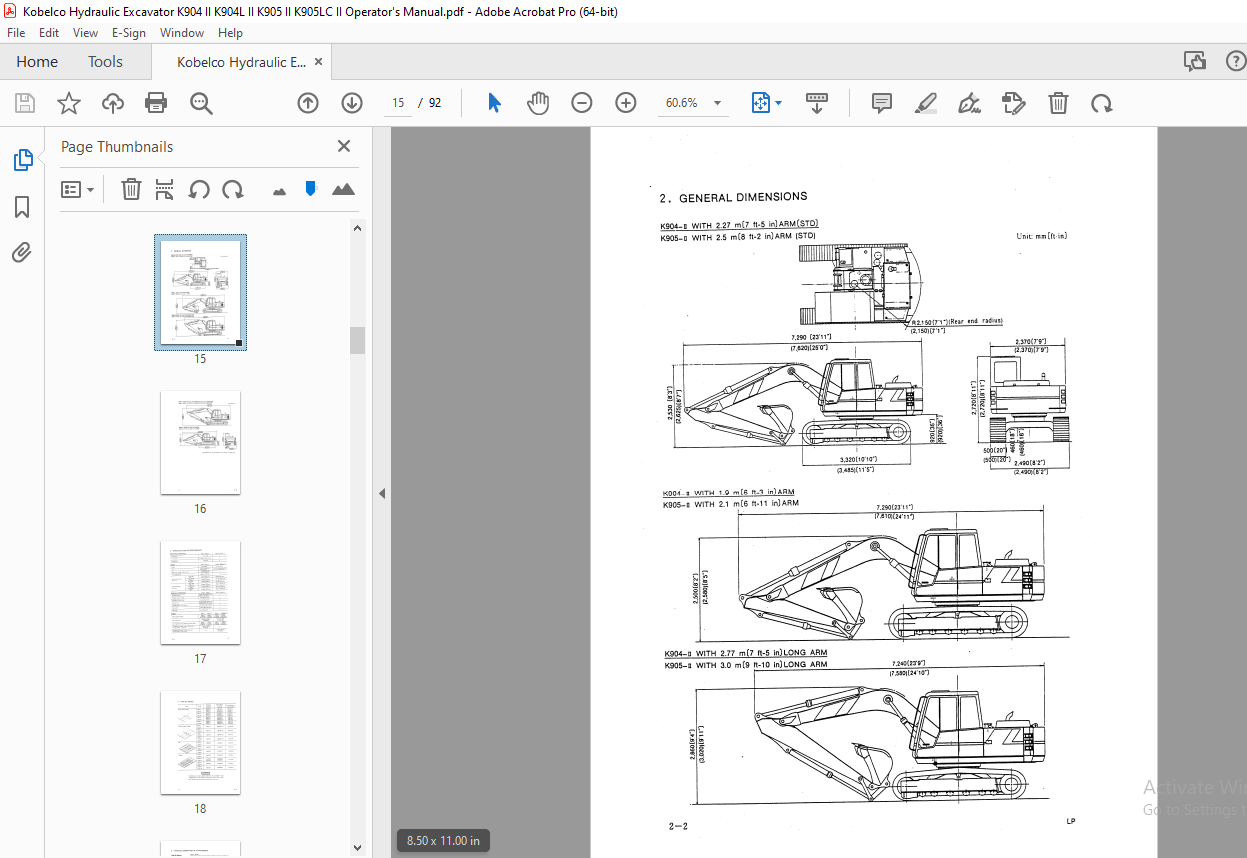Click the thumbnail size slider handle
The width and height of the screenshot is (1247, 858).
tap(311, 188)
